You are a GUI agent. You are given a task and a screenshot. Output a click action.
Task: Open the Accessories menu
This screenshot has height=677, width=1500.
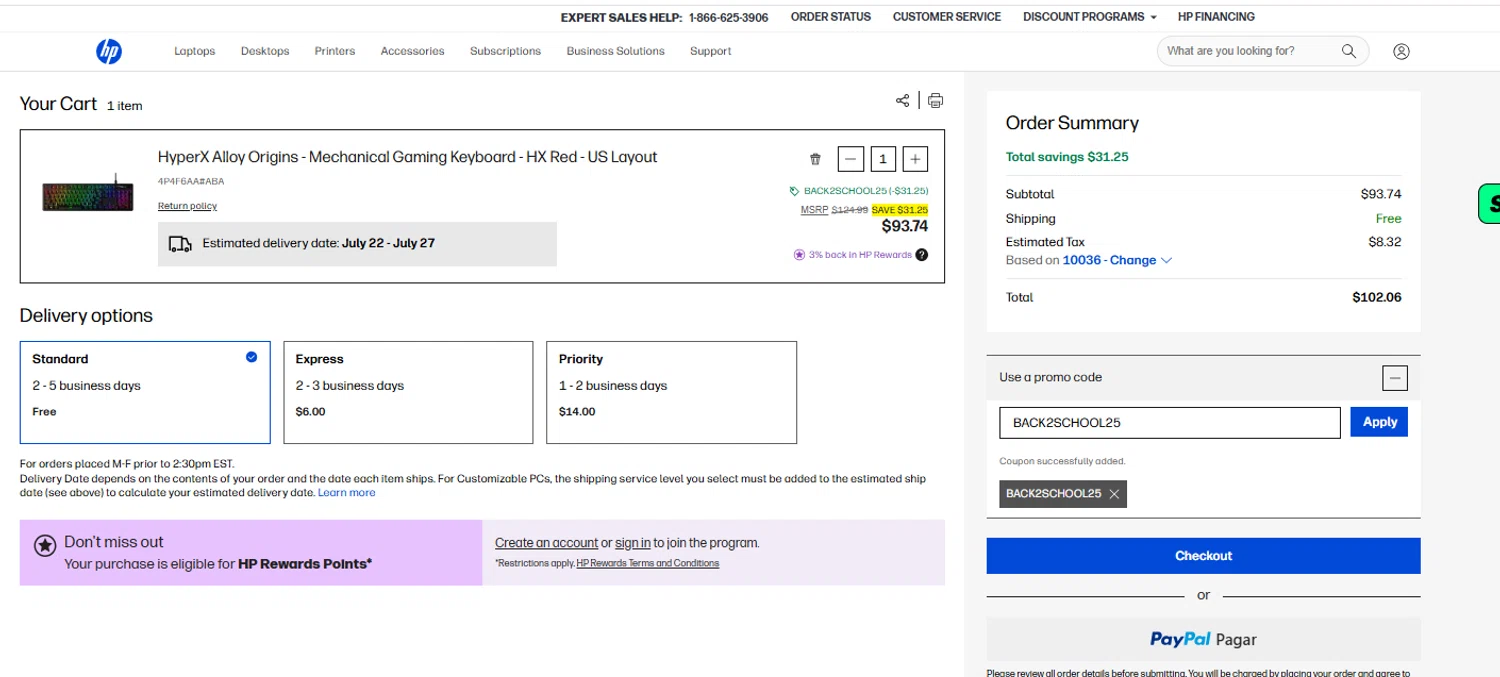412,51
